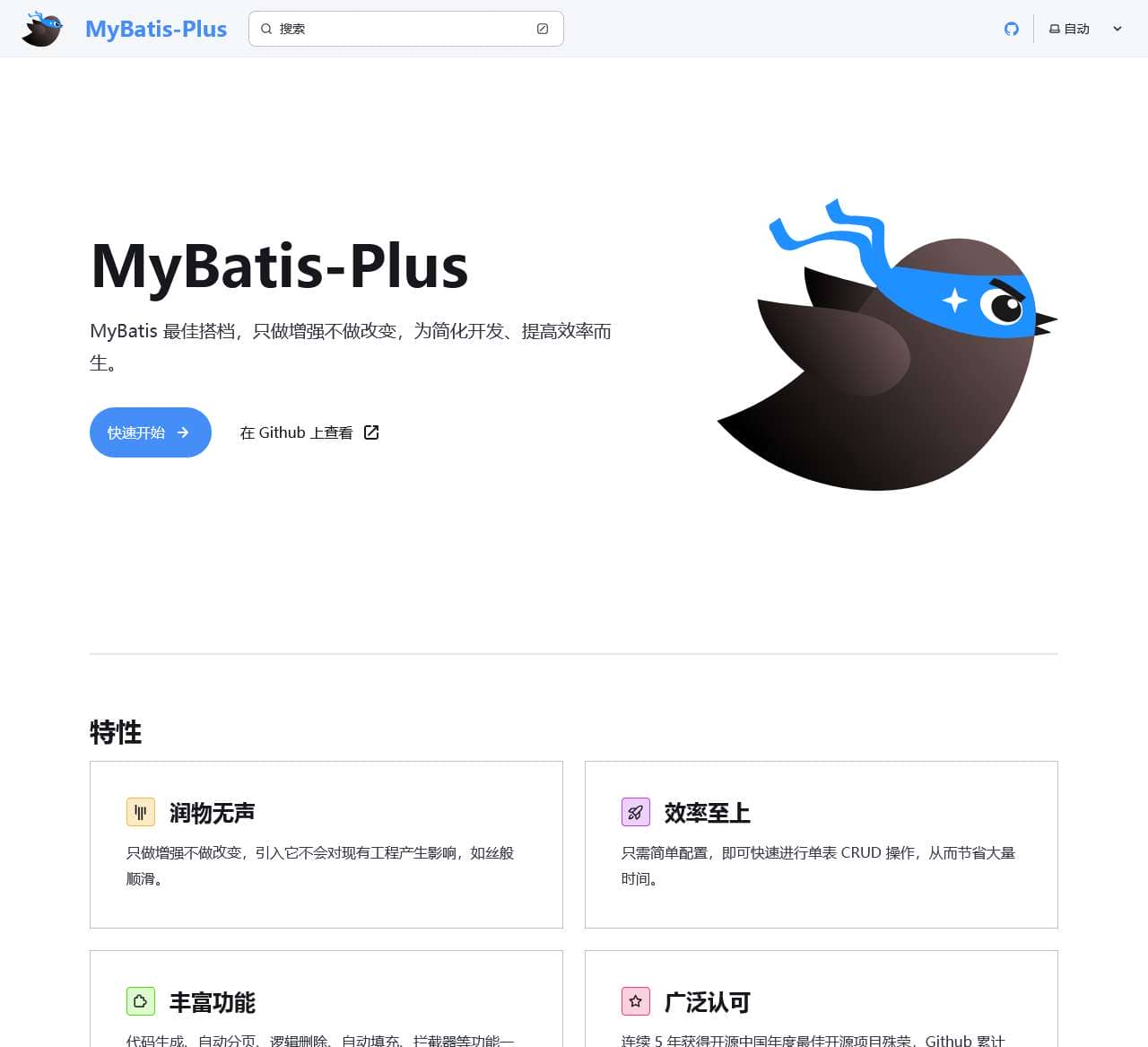
Task: Open the GitHub repository via the navbar GitHub icon
Action: (x=1012, y=28)
